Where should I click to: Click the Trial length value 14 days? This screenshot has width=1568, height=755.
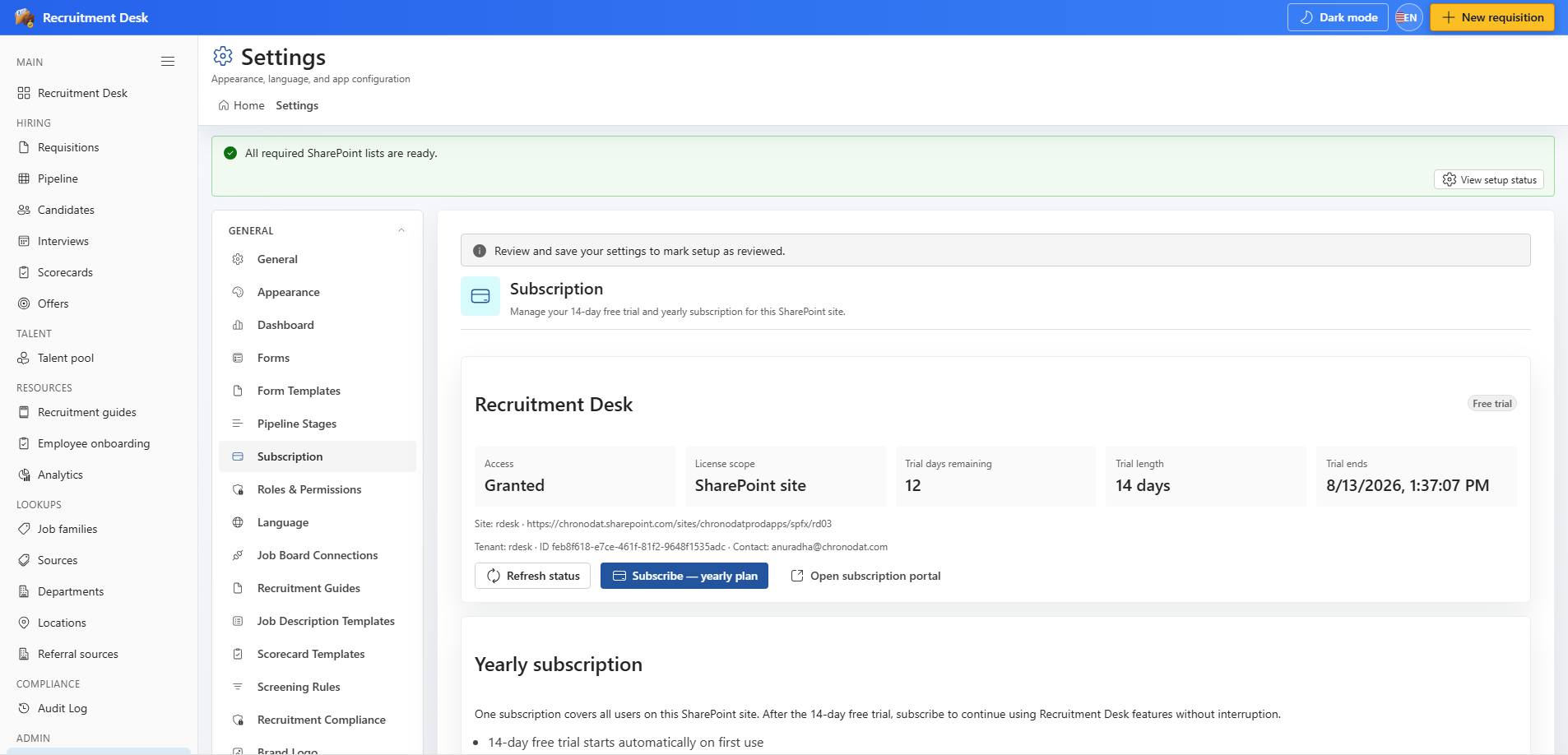[x=1143, y=485]
